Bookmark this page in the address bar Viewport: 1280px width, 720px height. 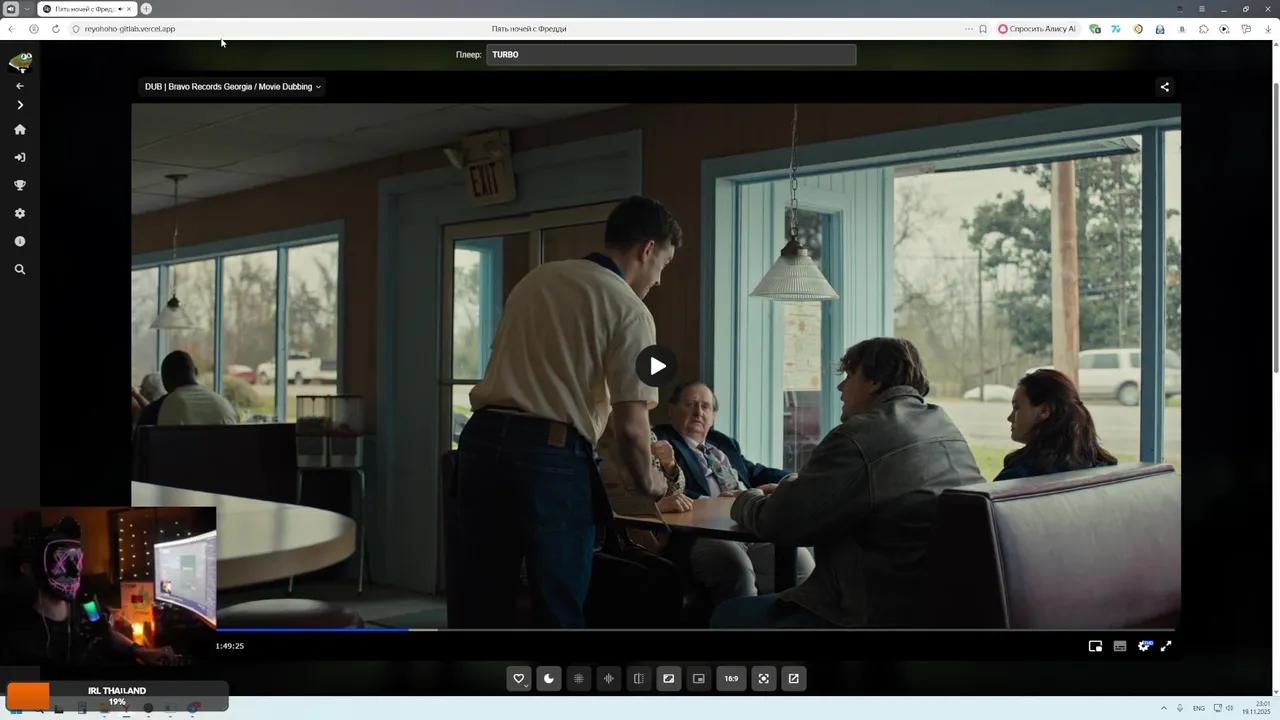[983, 29]
